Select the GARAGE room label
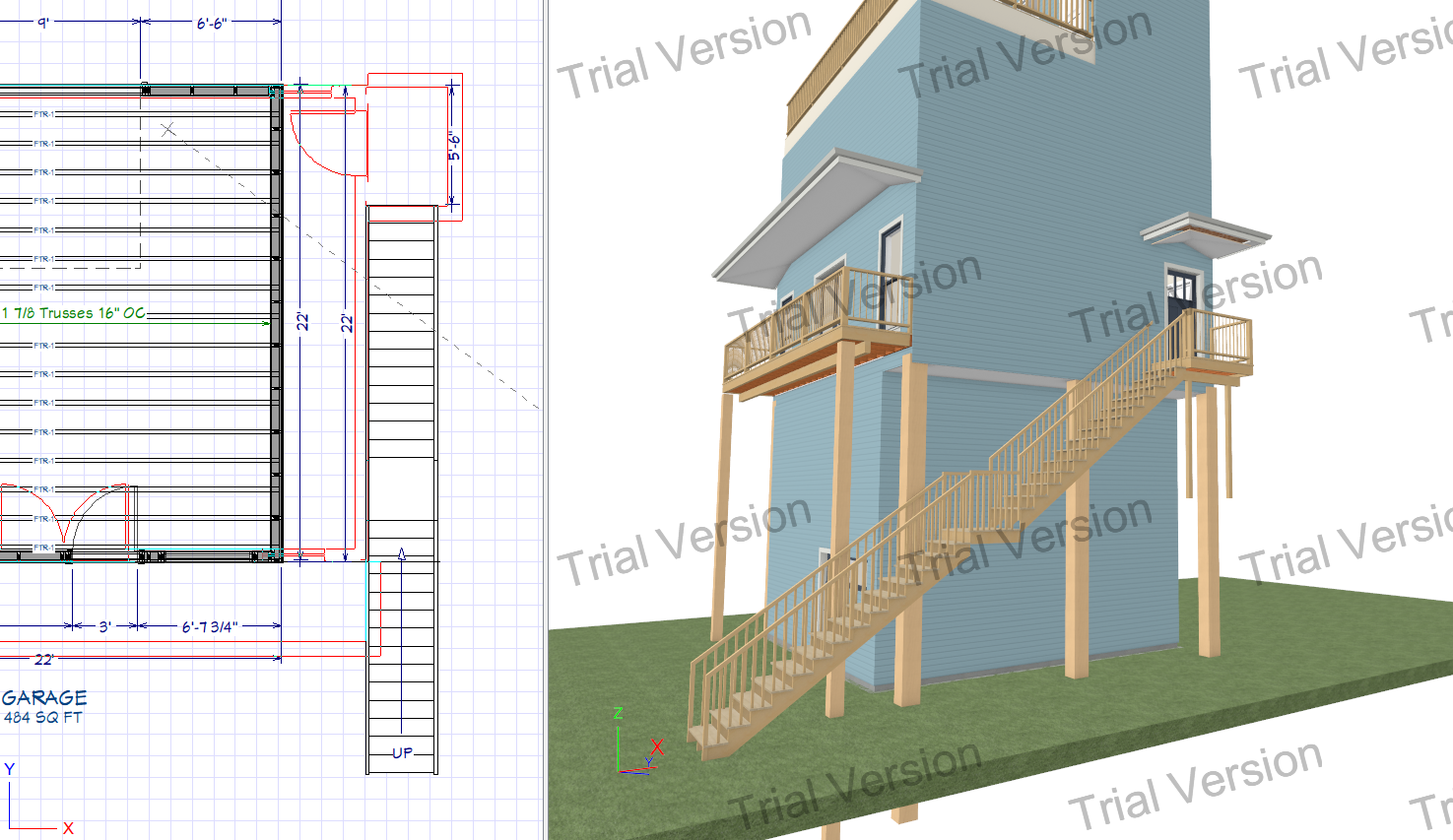 click(x=44, y=697)
